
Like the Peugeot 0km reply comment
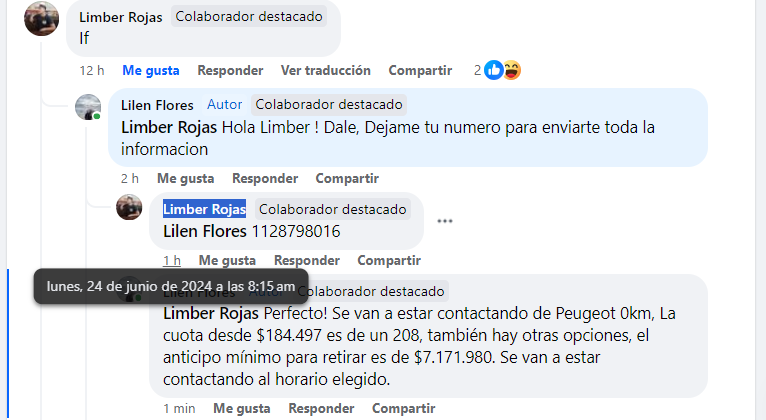tap(241, 408)
